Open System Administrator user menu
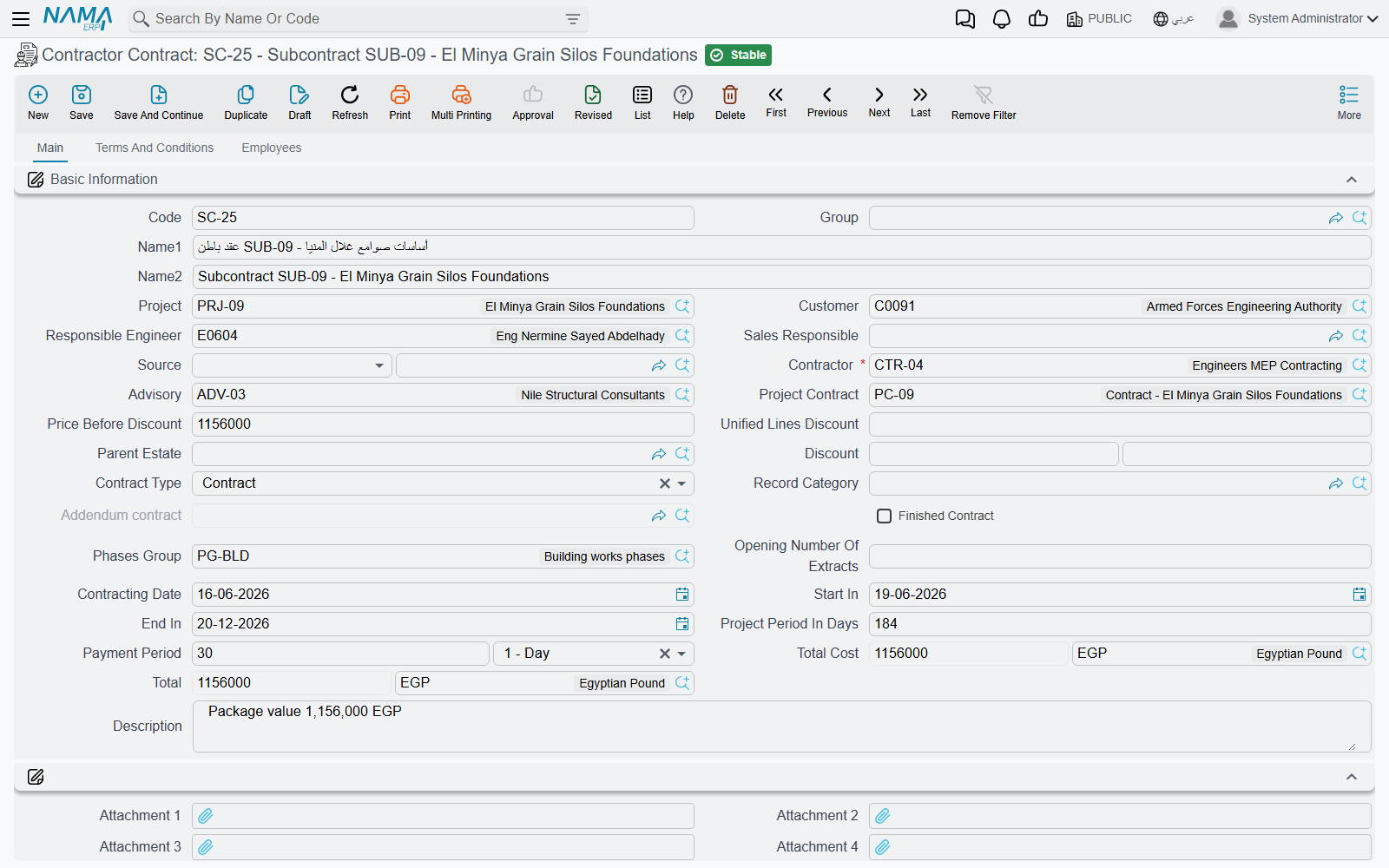Screen dimensions: 1389x868 [1298, 18]
